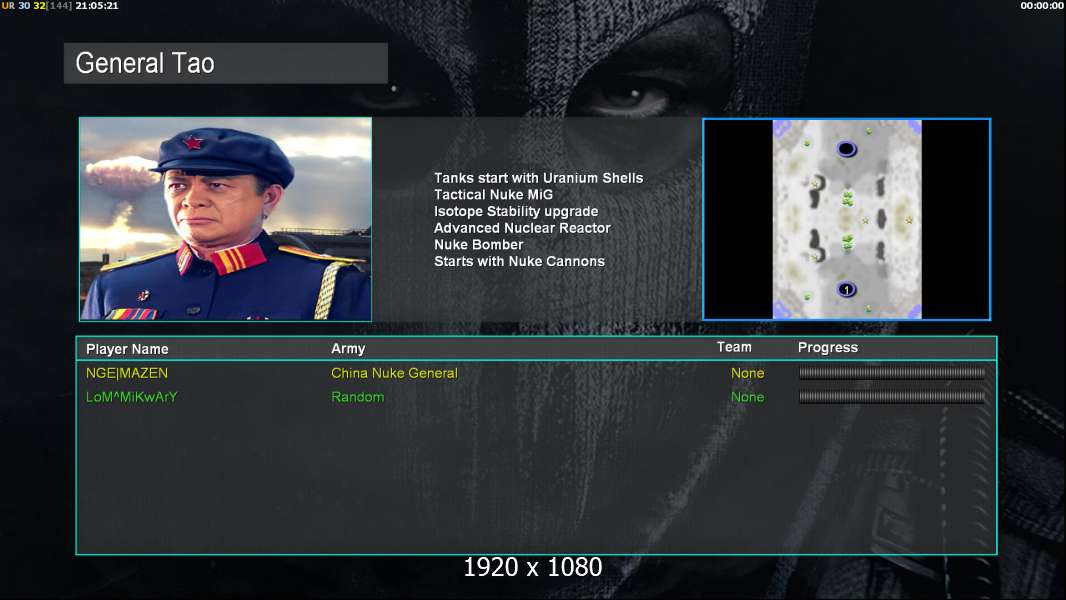Click 'Tanks start with Uranium Shells' text
1066x600 pixels.
tap(538, 178)
